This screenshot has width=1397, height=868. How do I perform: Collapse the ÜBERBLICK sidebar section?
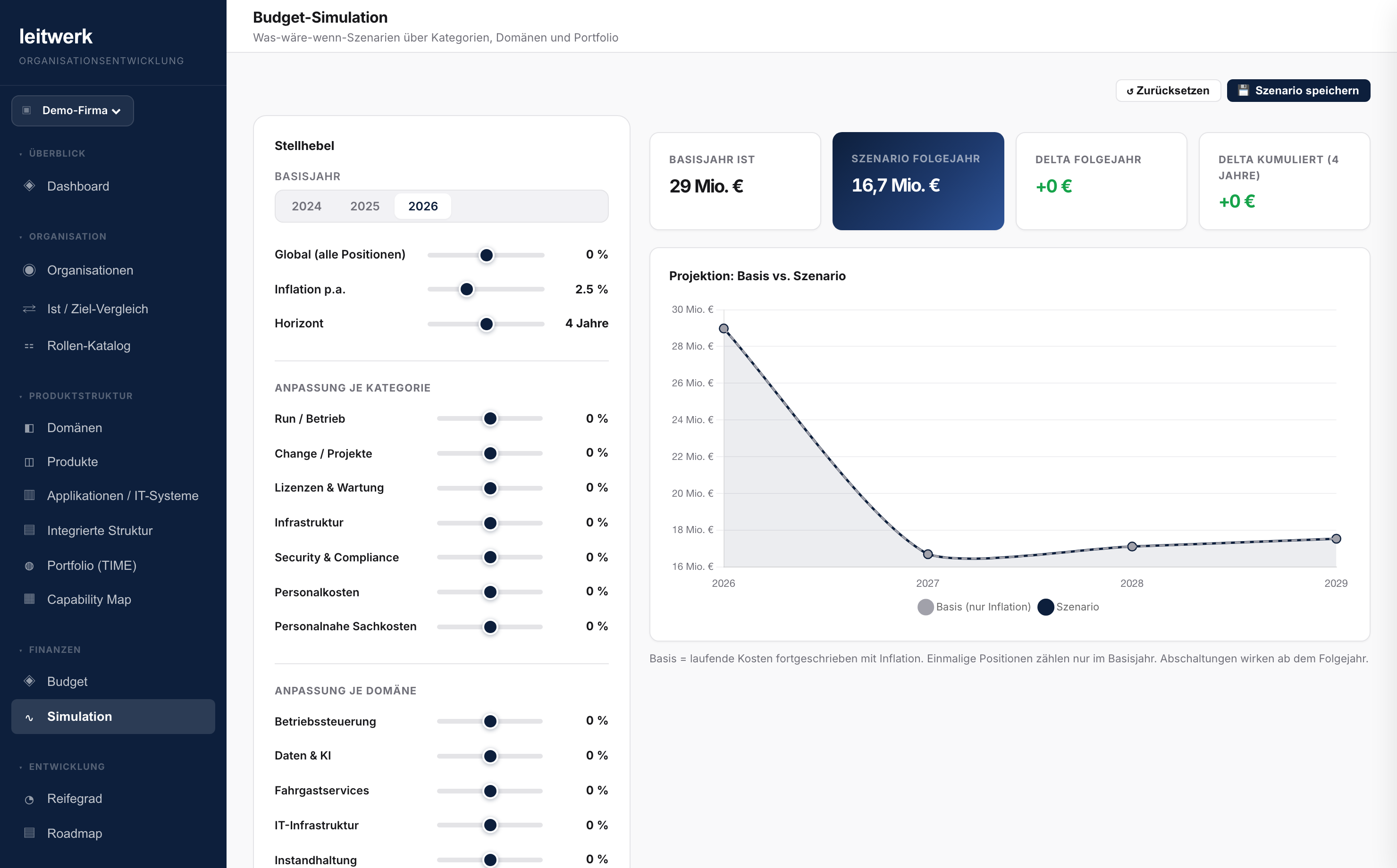(57, 153)
